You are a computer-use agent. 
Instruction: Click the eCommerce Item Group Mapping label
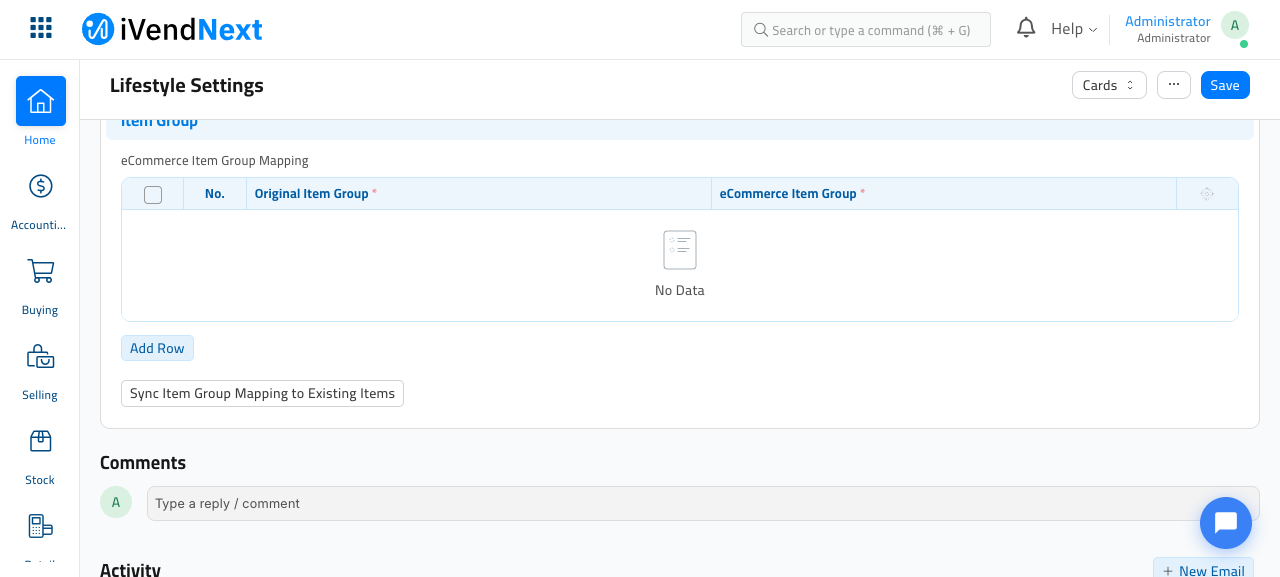[215, 160]
